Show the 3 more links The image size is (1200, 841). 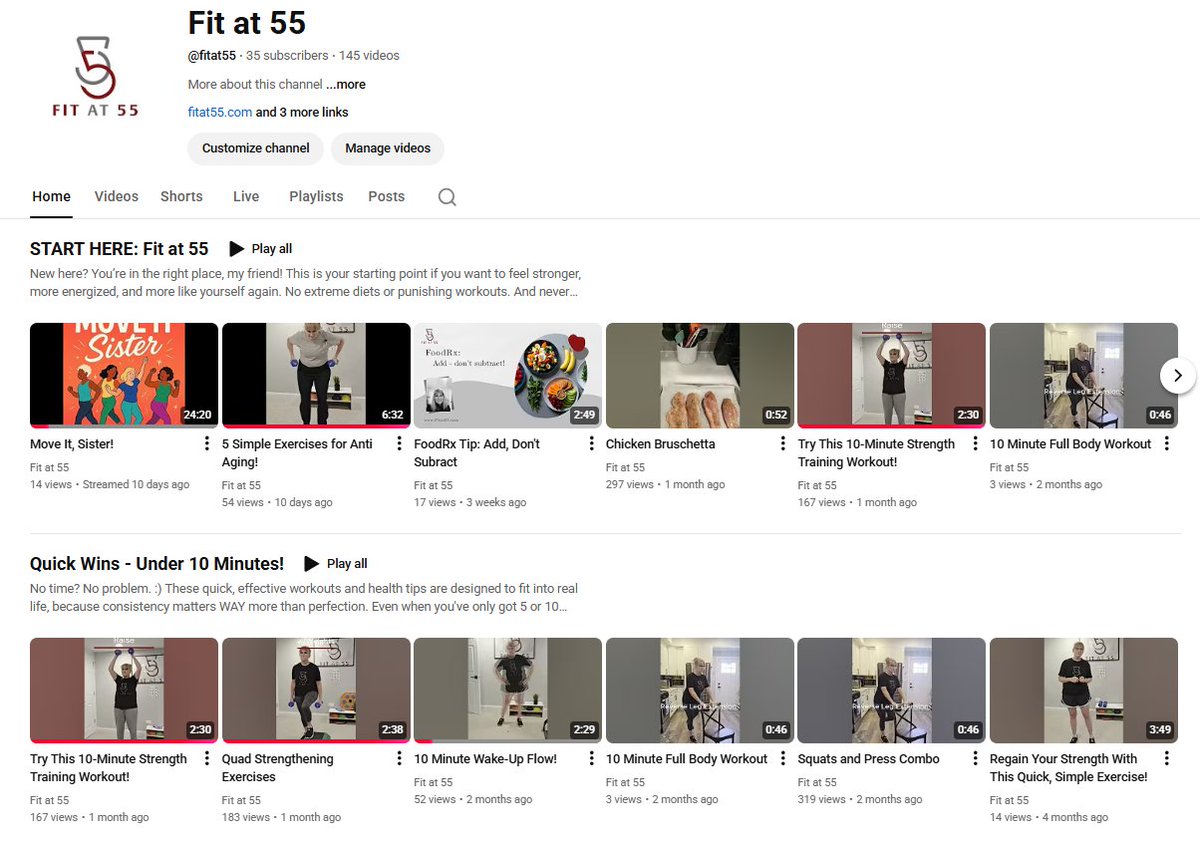[x=302, y=113]
